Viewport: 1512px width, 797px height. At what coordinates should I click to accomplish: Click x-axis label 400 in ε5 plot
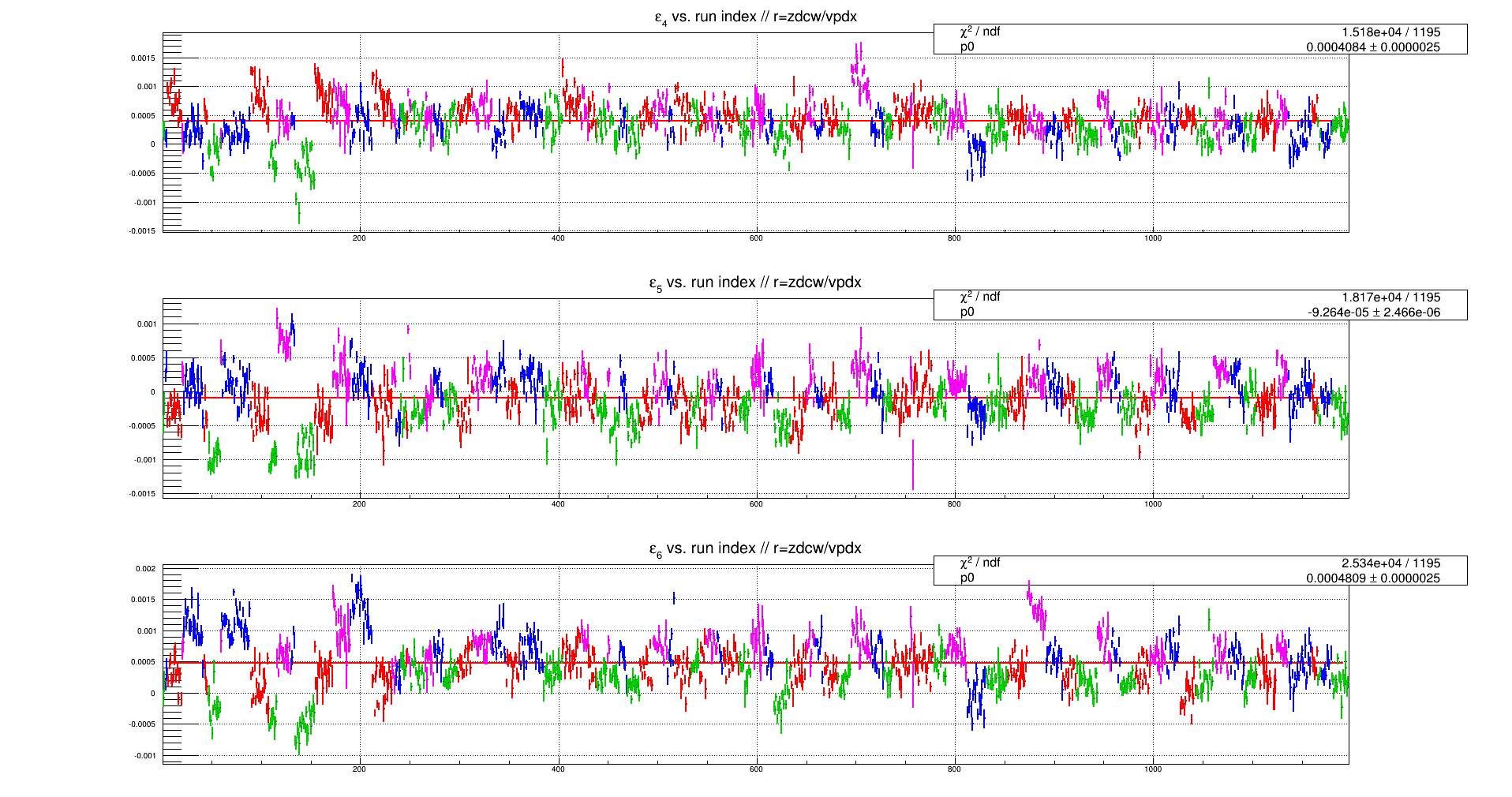tap(558, 504)
